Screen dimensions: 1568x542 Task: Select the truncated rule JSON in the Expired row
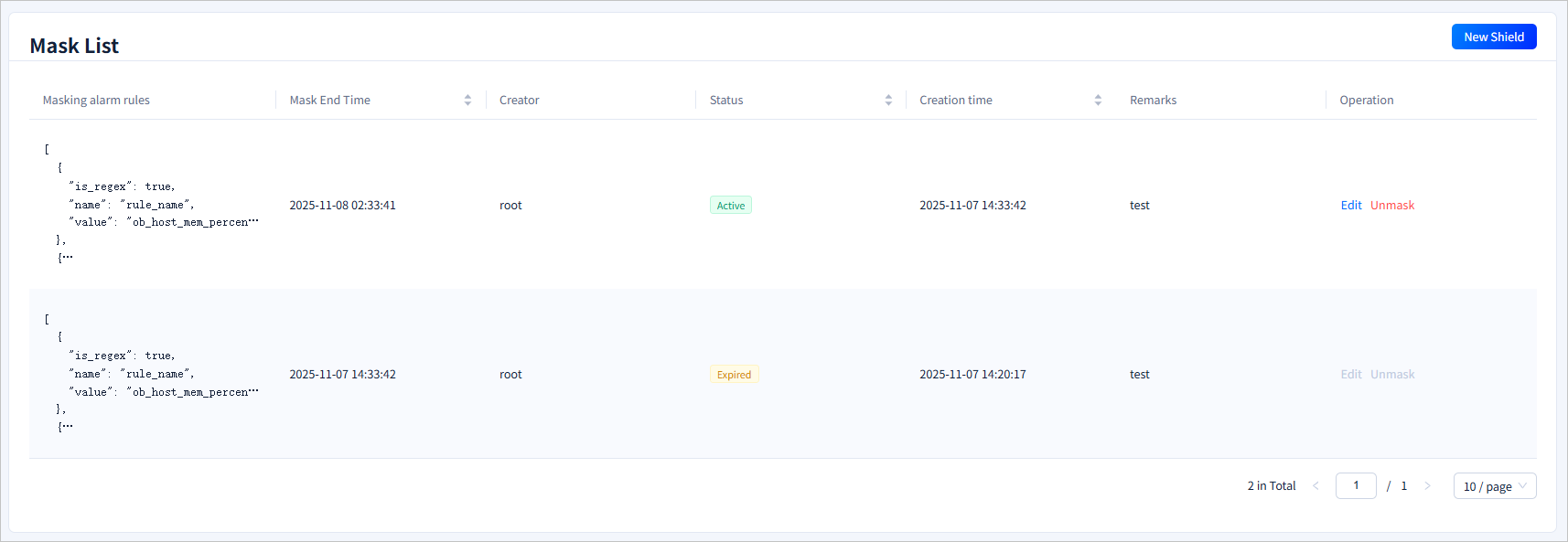click(151, 374)
